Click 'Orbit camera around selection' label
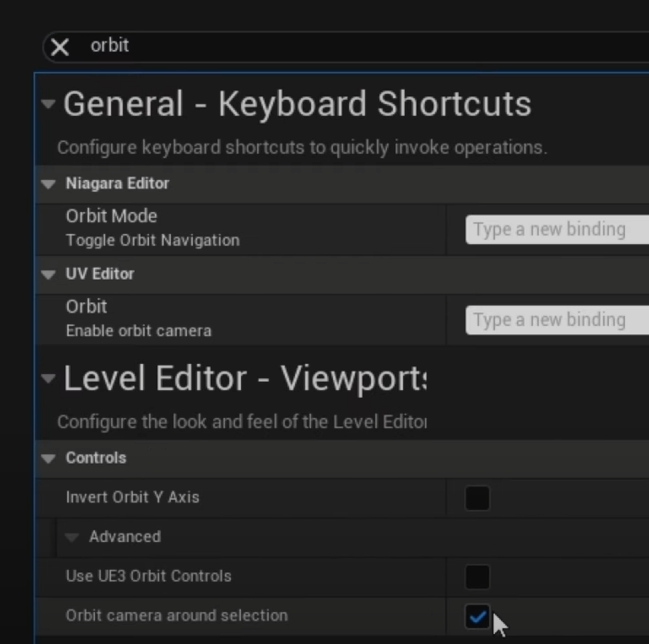The width and height of the screenshot is (649, 644). (176, 615)
